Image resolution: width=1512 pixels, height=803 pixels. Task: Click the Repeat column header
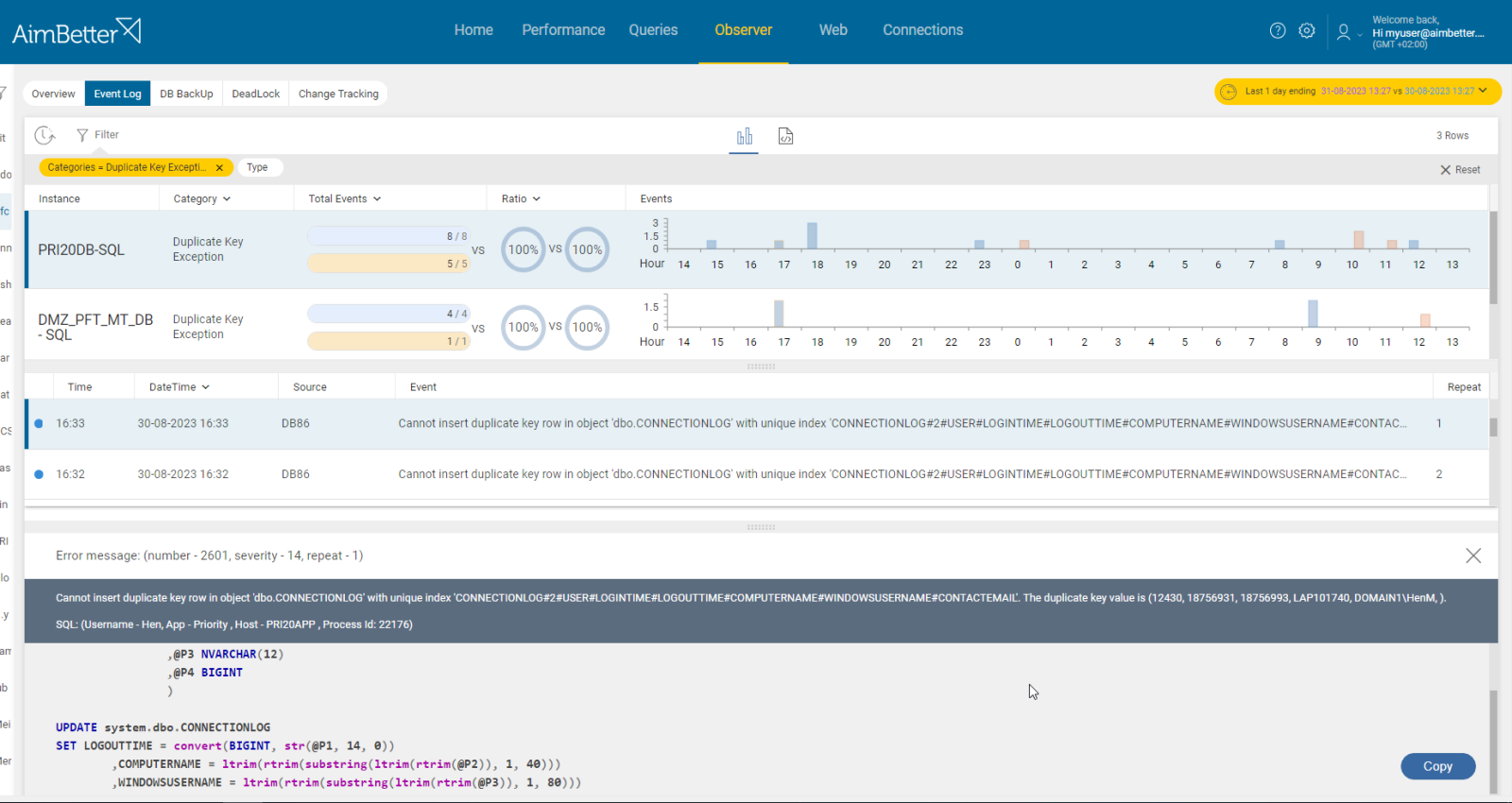tap(1464, 387)
